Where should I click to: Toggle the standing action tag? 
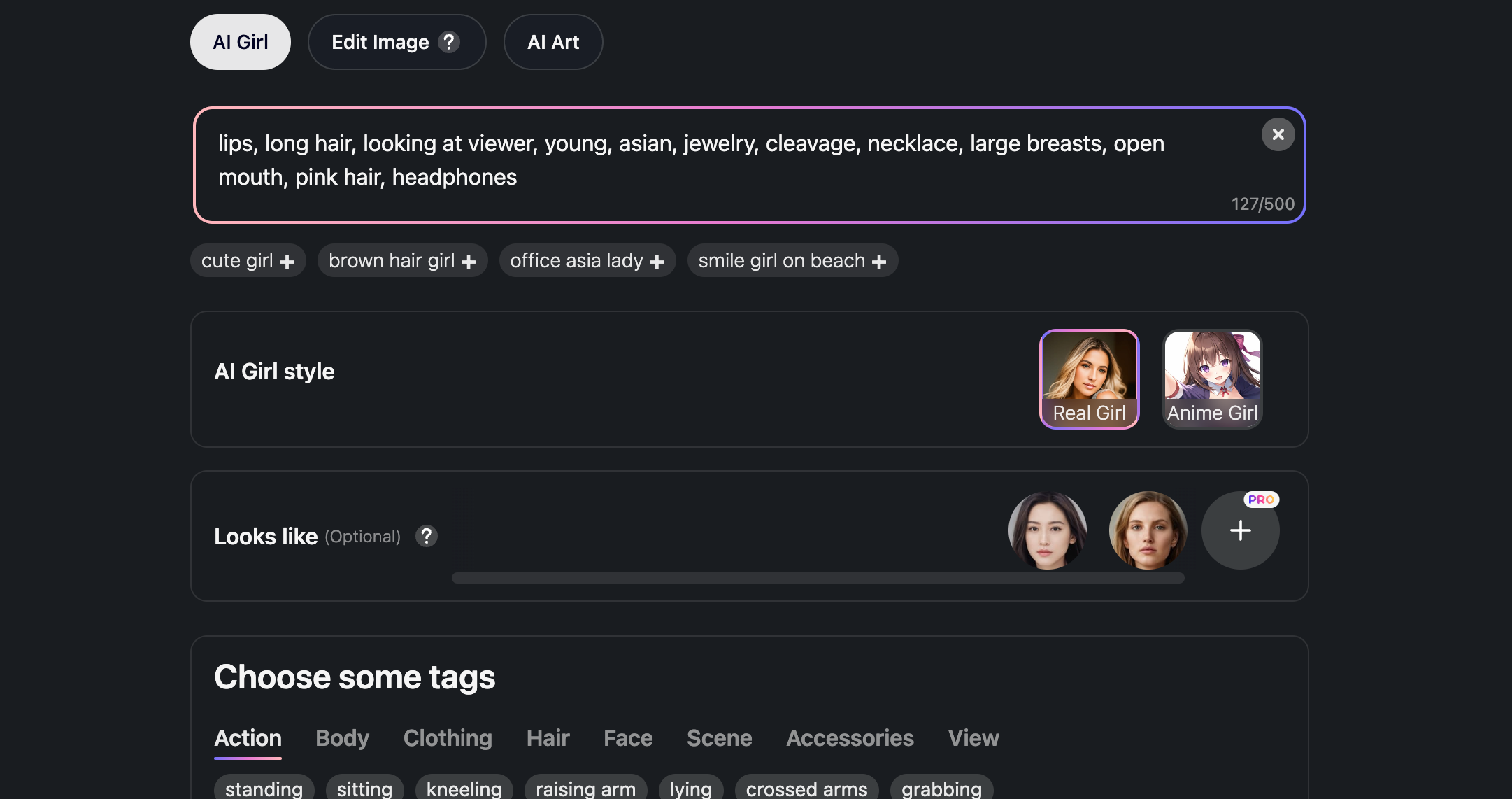click(264, 789)
